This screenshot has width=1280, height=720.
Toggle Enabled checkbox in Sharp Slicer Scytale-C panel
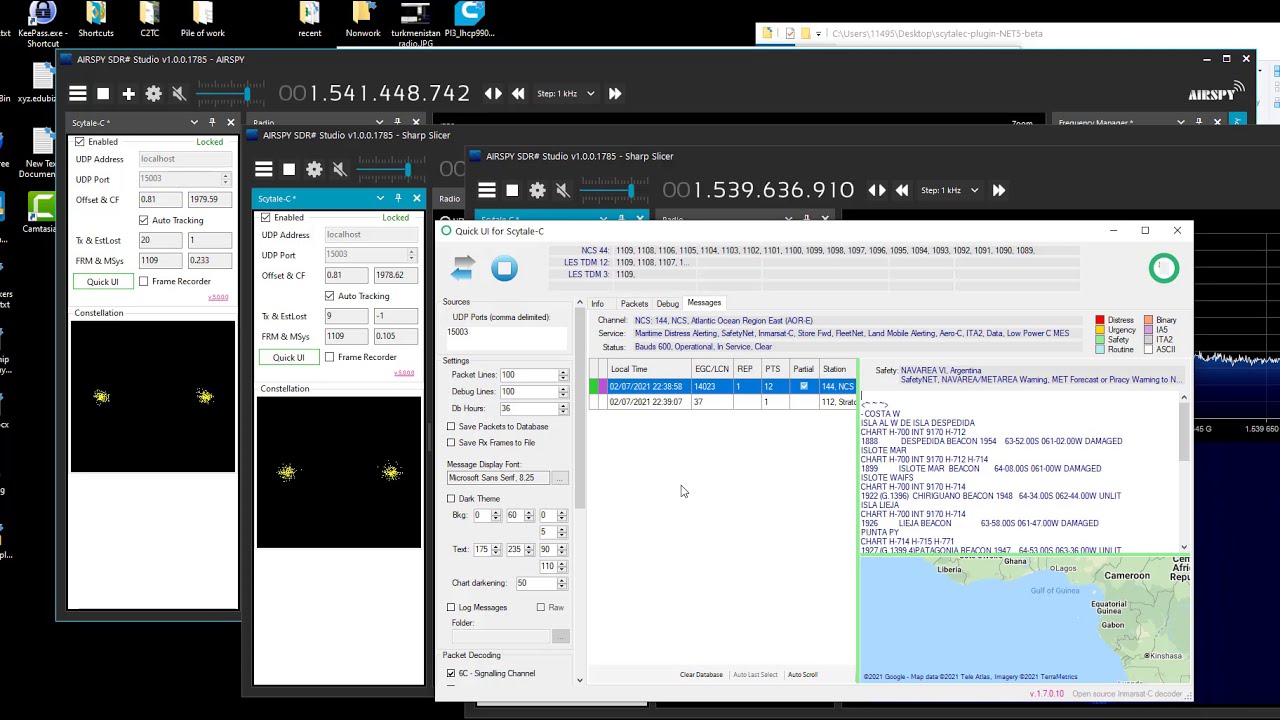(265, 218)
